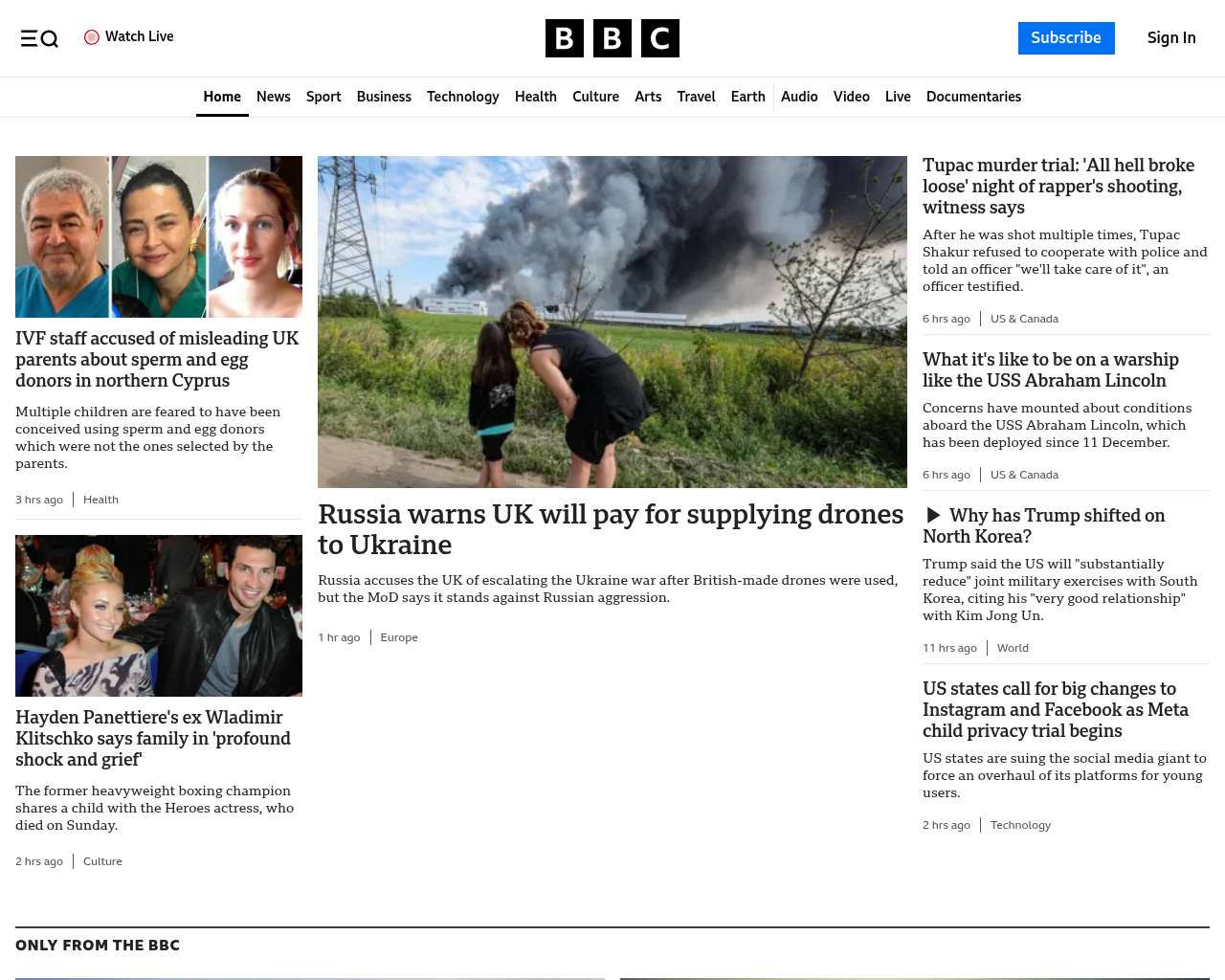Image resolution: width=1225 pixels, height=980 pixels.
Task: Click the ONLY FROM THE BBC heading
Action: 98,946
